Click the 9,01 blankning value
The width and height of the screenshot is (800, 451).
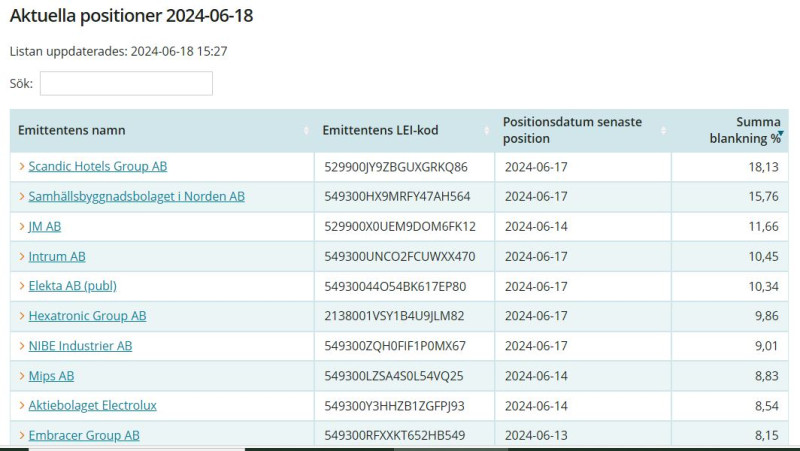[x=767, y=346]
